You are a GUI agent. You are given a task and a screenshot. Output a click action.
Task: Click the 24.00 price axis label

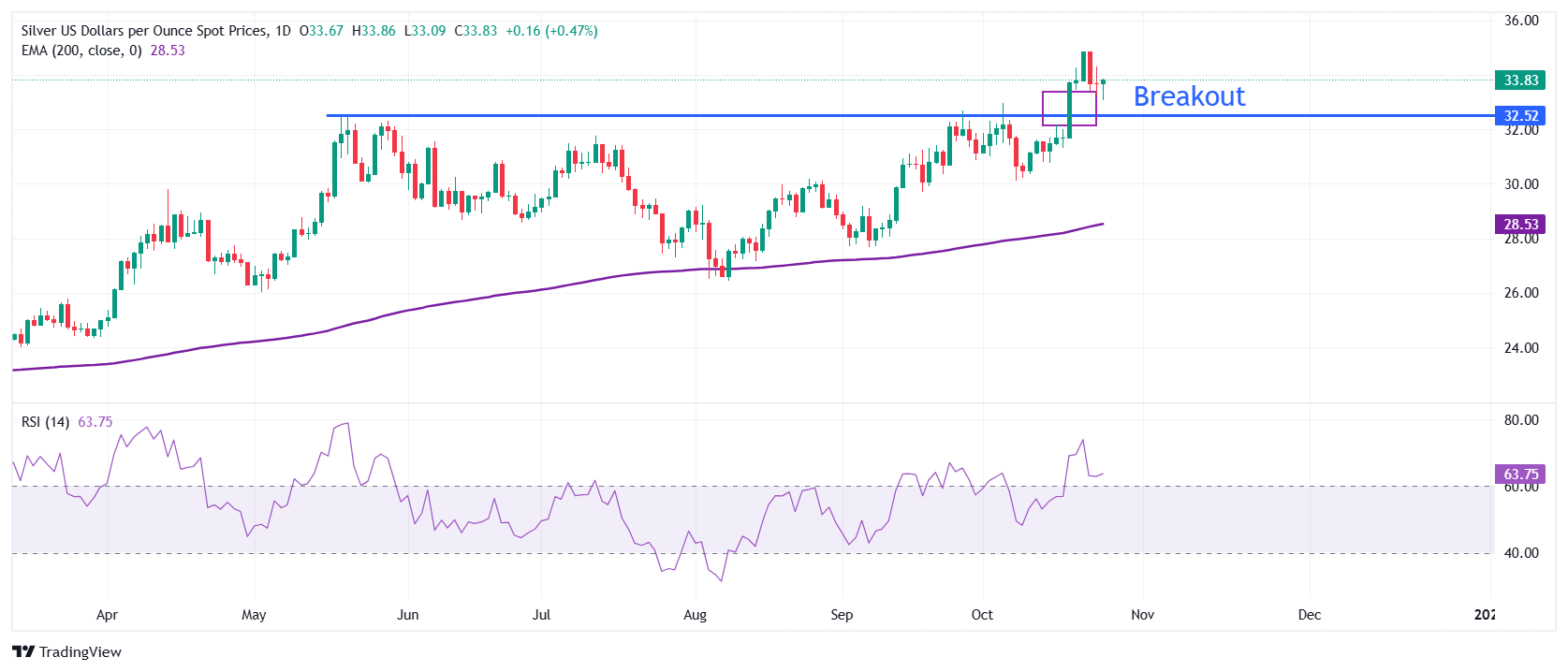click(1521, 348)
